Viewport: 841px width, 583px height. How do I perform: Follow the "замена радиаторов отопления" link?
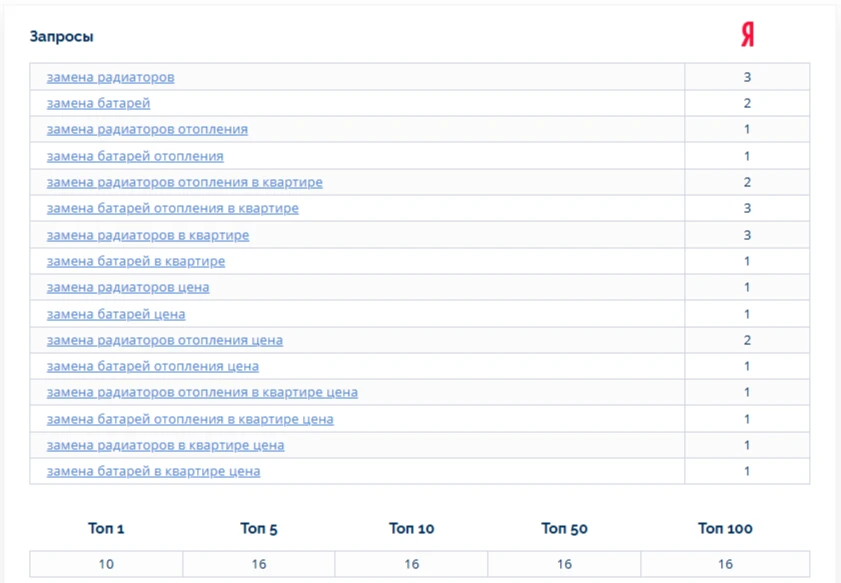(147, 129)
